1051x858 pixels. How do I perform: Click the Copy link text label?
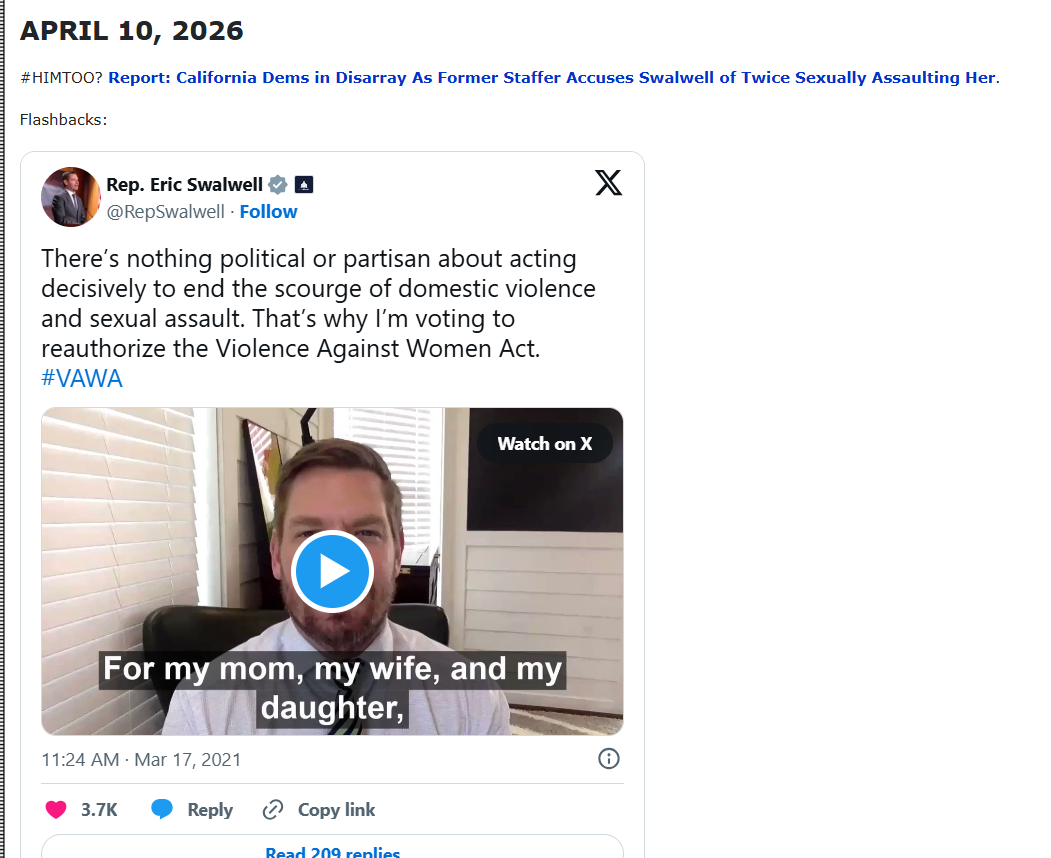(337, 810)
